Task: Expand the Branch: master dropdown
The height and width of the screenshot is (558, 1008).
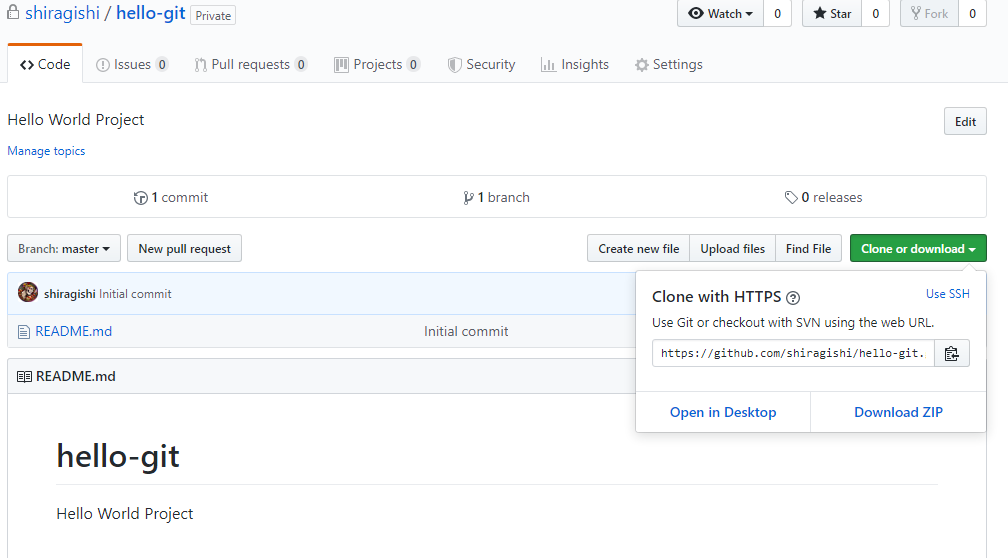Action: 64,249
